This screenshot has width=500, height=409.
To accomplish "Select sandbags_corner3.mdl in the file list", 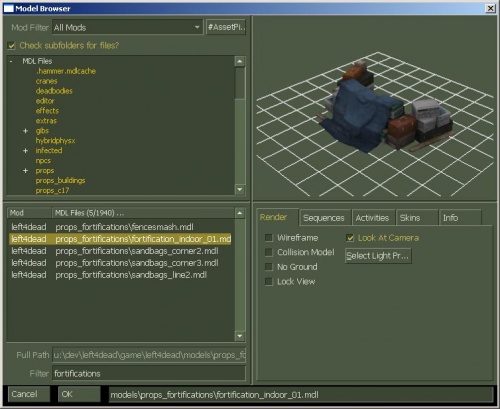I will point(120,263).
